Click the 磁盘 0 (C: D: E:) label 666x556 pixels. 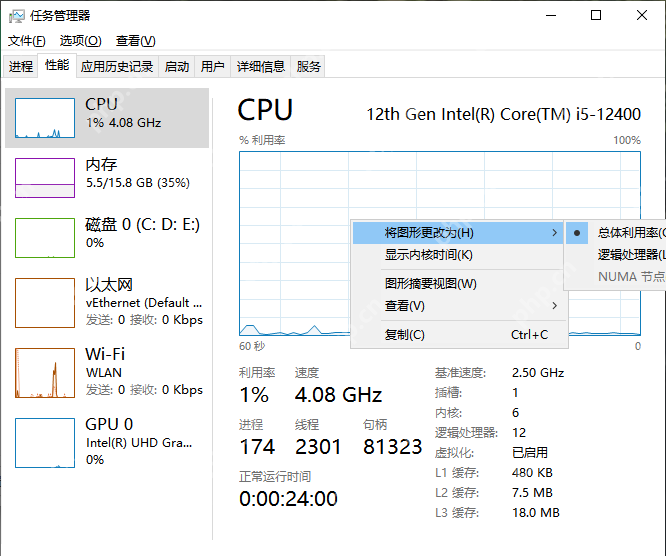tap(142, 224)
